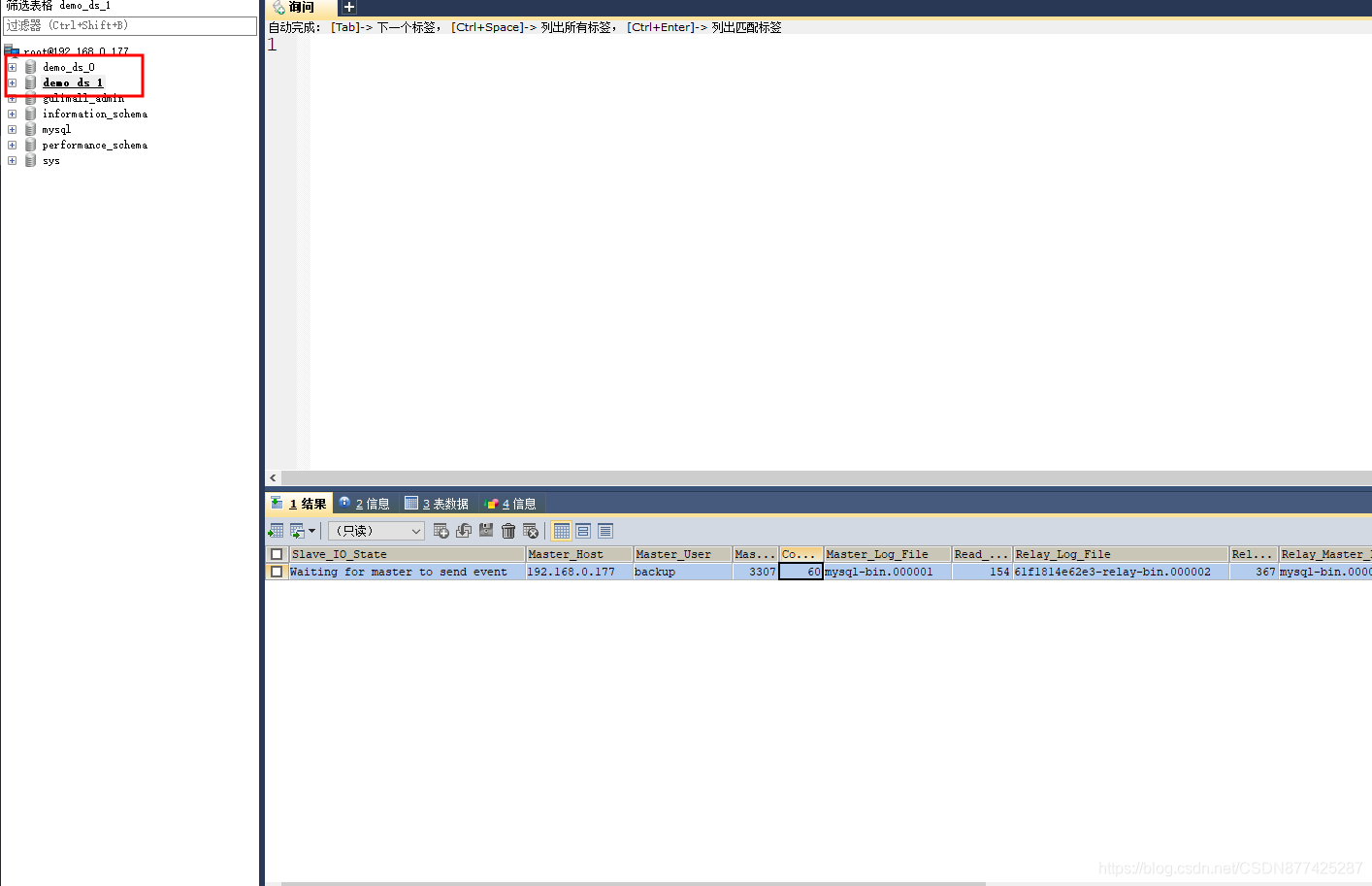Click the colored shapes icon on tab 4
This screenshot has height=886, width=1372.
click(x=491, y=503)
